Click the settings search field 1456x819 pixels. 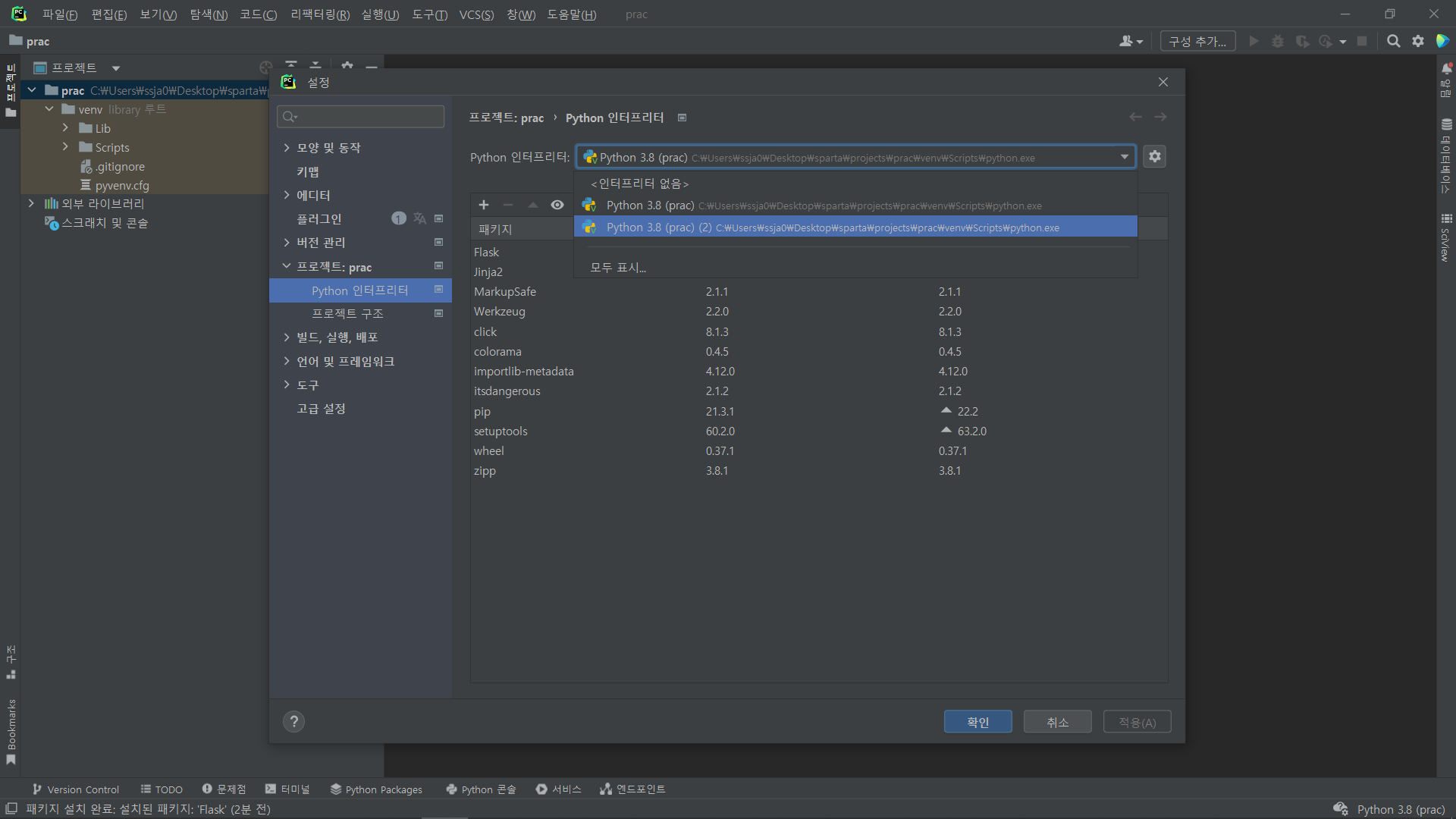pos(361,116)
